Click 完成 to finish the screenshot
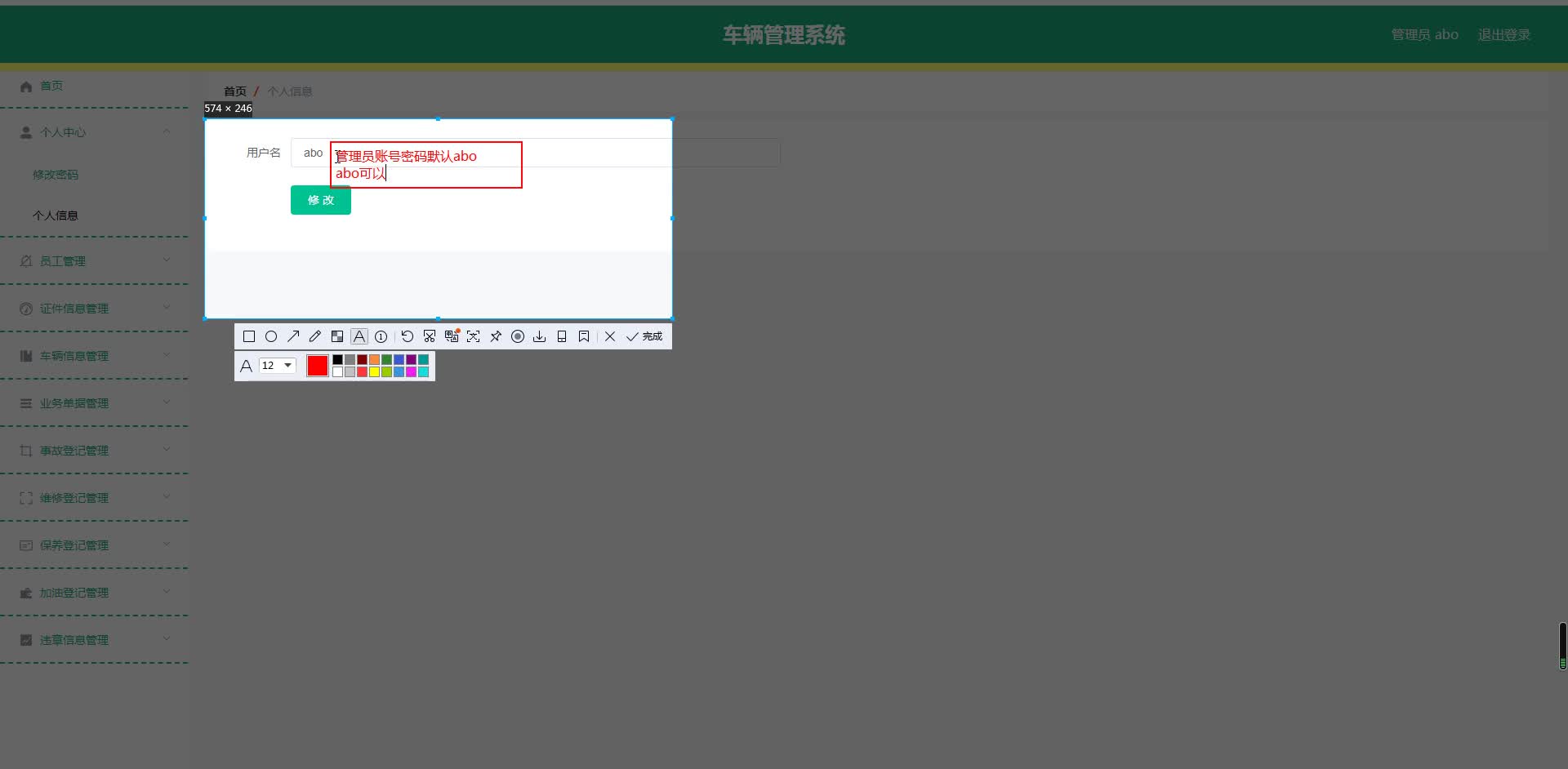 644,336
